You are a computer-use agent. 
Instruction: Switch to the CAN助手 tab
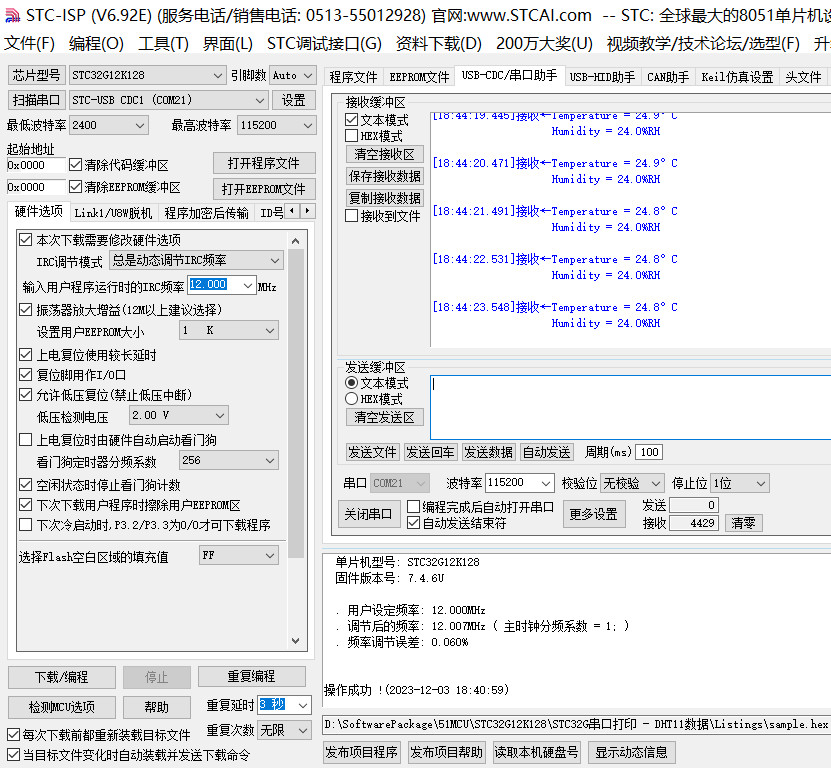click(x=668, y=77)
